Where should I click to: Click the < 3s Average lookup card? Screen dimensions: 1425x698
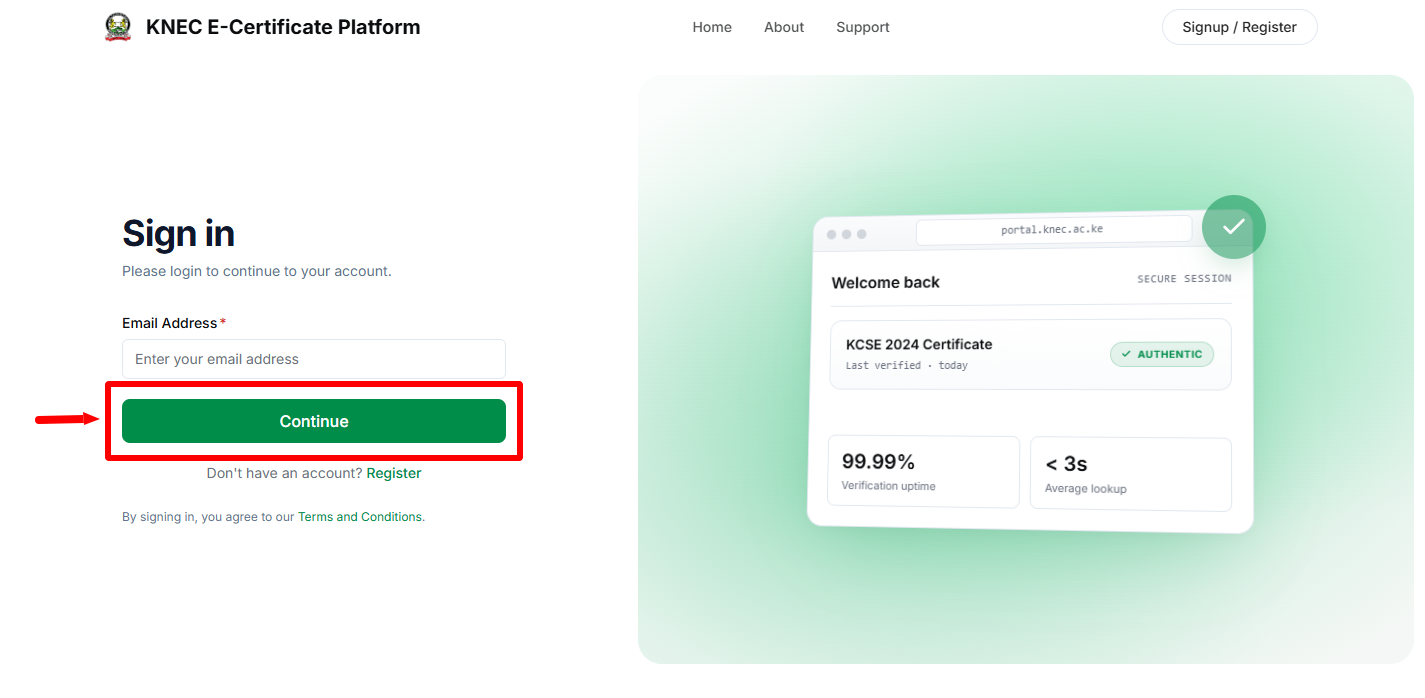1130,474
